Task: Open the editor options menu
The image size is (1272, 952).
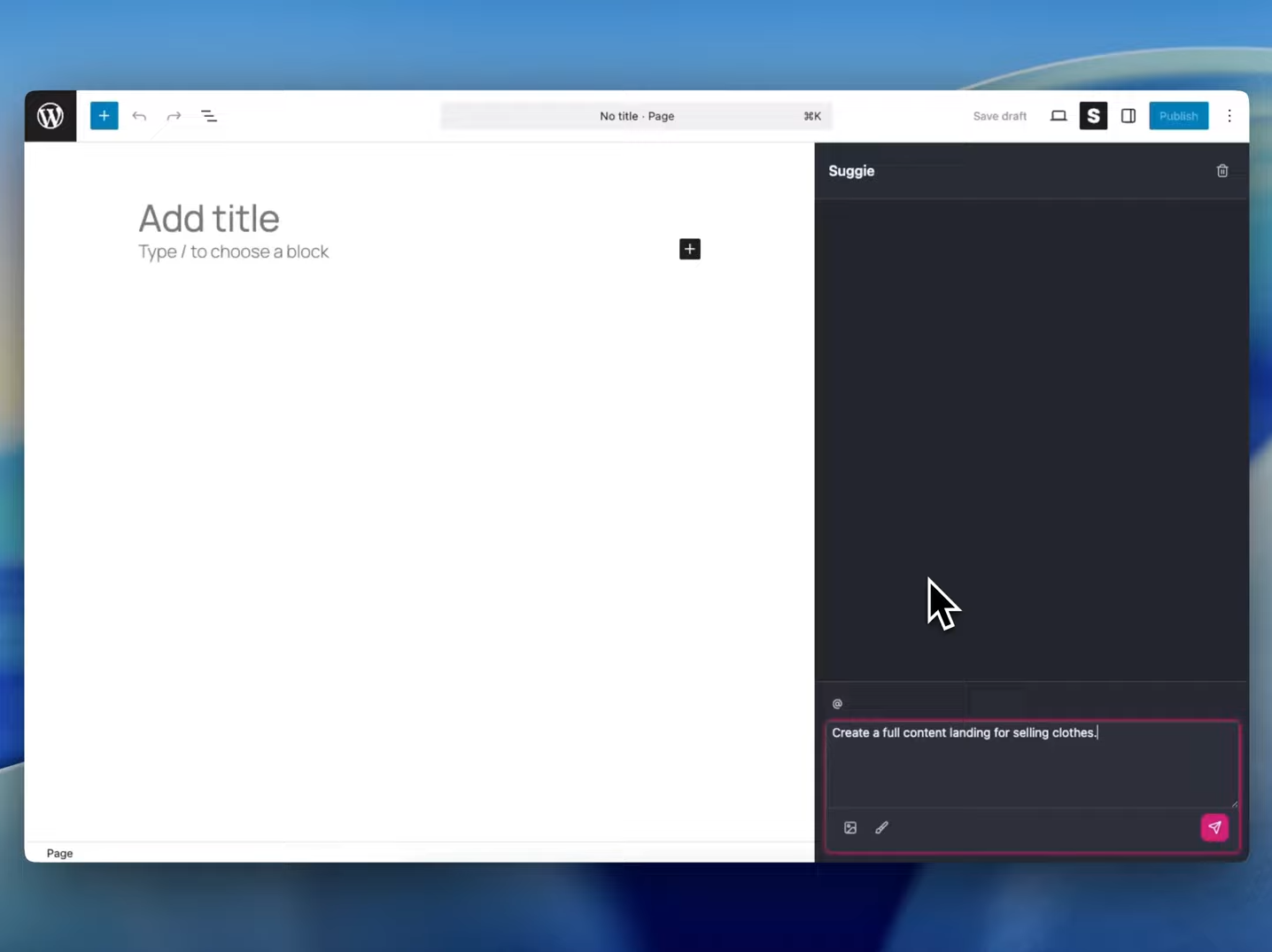Action: click(1229, 116)
